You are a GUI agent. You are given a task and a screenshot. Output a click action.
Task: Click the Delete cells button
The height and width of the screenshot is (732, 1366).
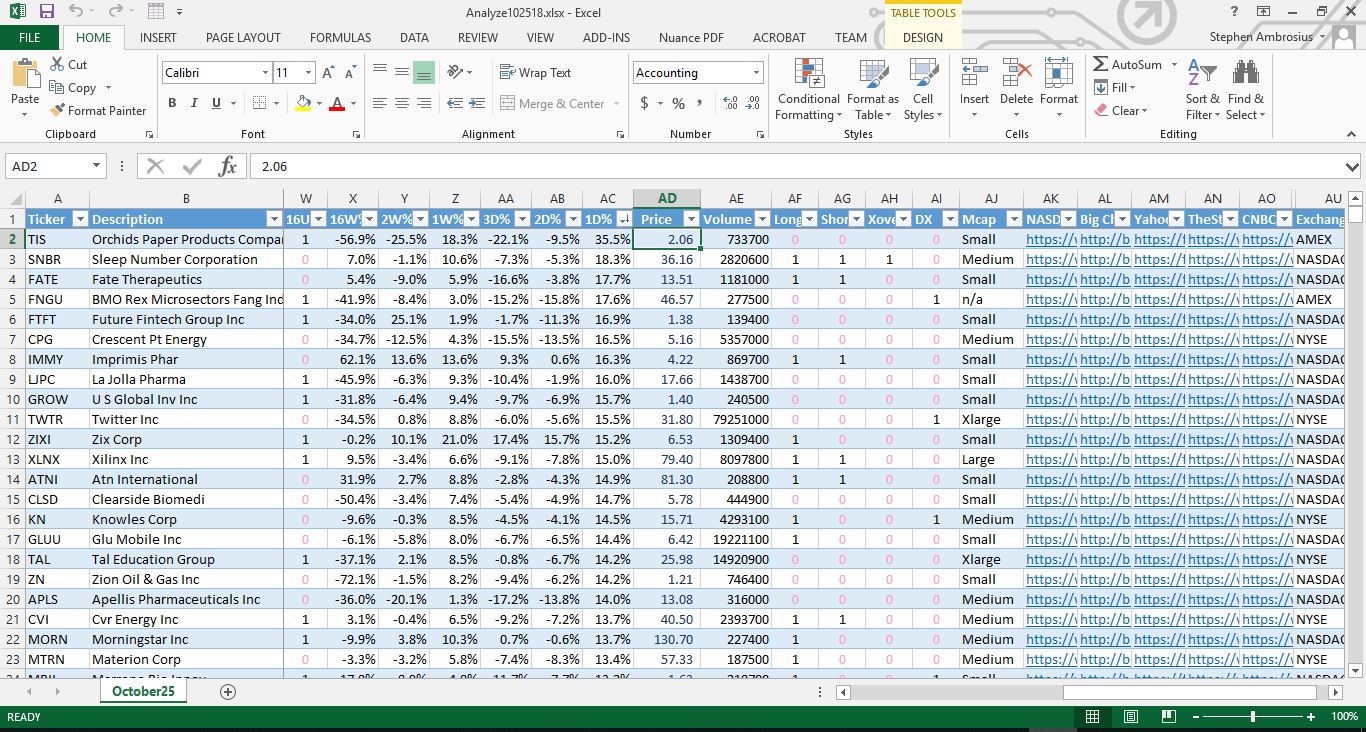click(x=1016, y=89)
